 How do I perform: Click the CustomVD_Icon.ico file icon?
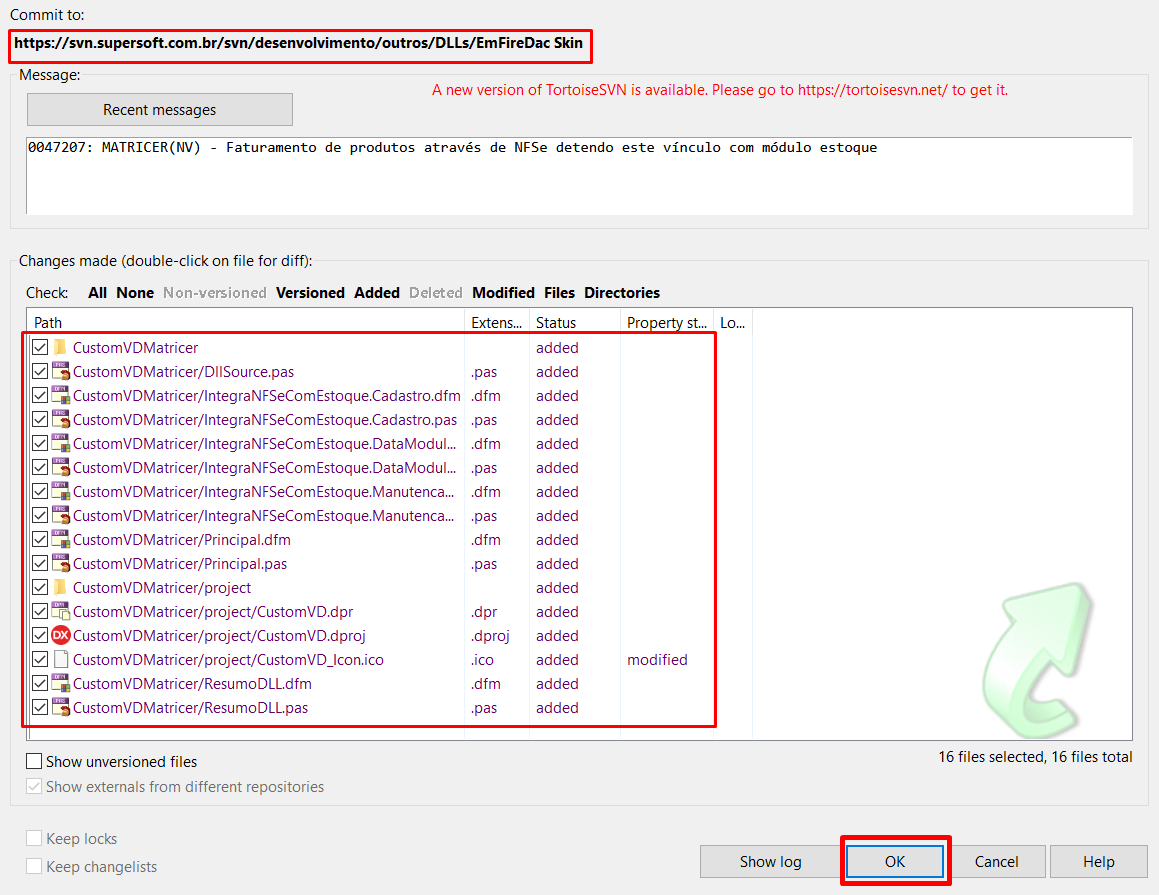click(60, 660)
